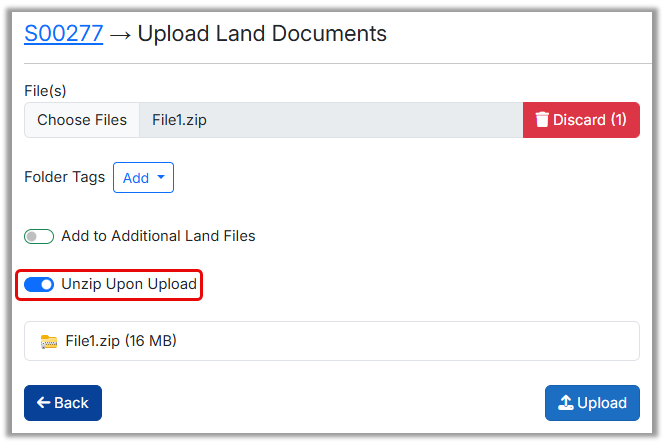664x444 pixels.
Task: Click the caret arrow on Add button
Action: [161, 178]
